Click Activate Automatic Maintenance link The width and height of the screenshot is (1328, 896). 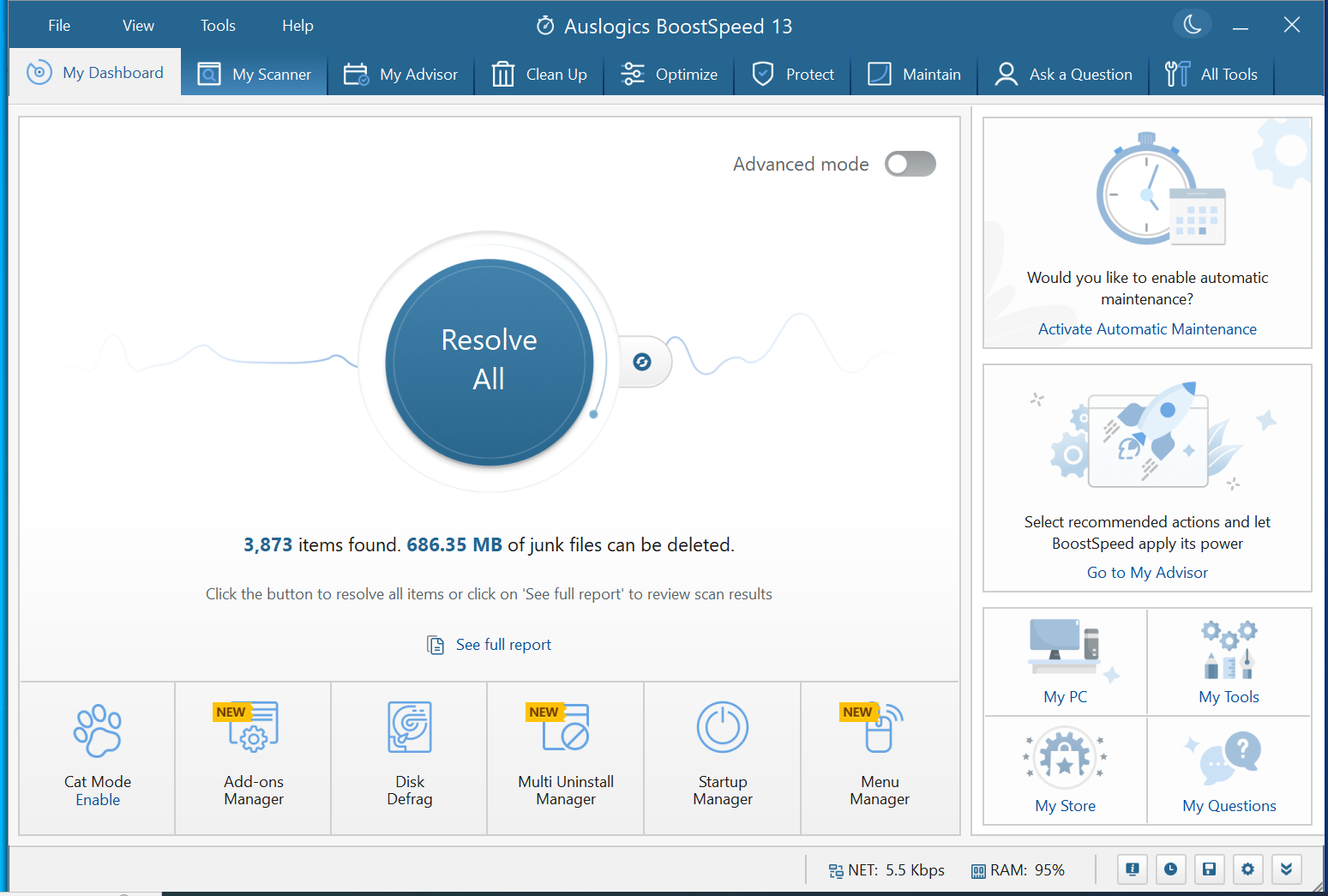tap(1147, 329)
